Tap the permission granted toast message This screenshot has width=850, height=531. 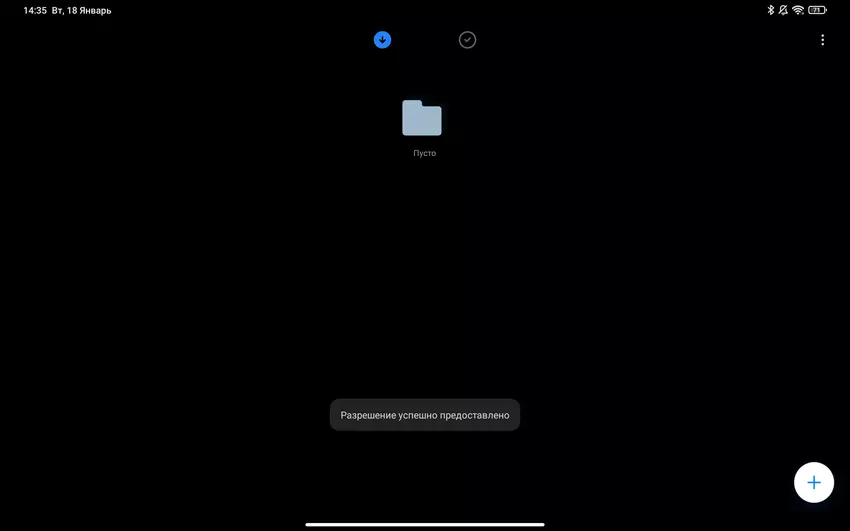(x=425, y=414)
